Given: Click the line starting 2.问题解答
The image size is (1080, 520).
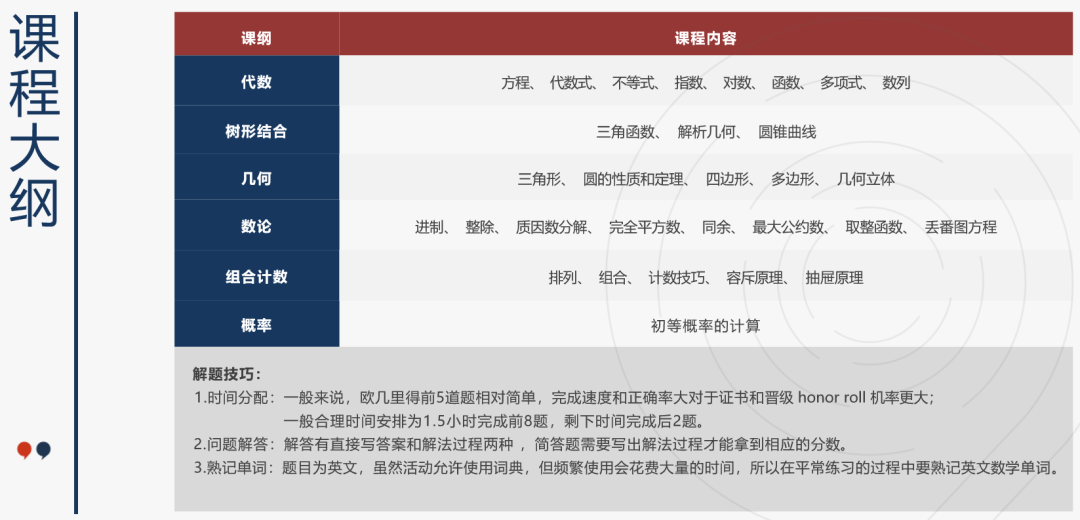Looking at the screenshot, I should tap(520, 443).
